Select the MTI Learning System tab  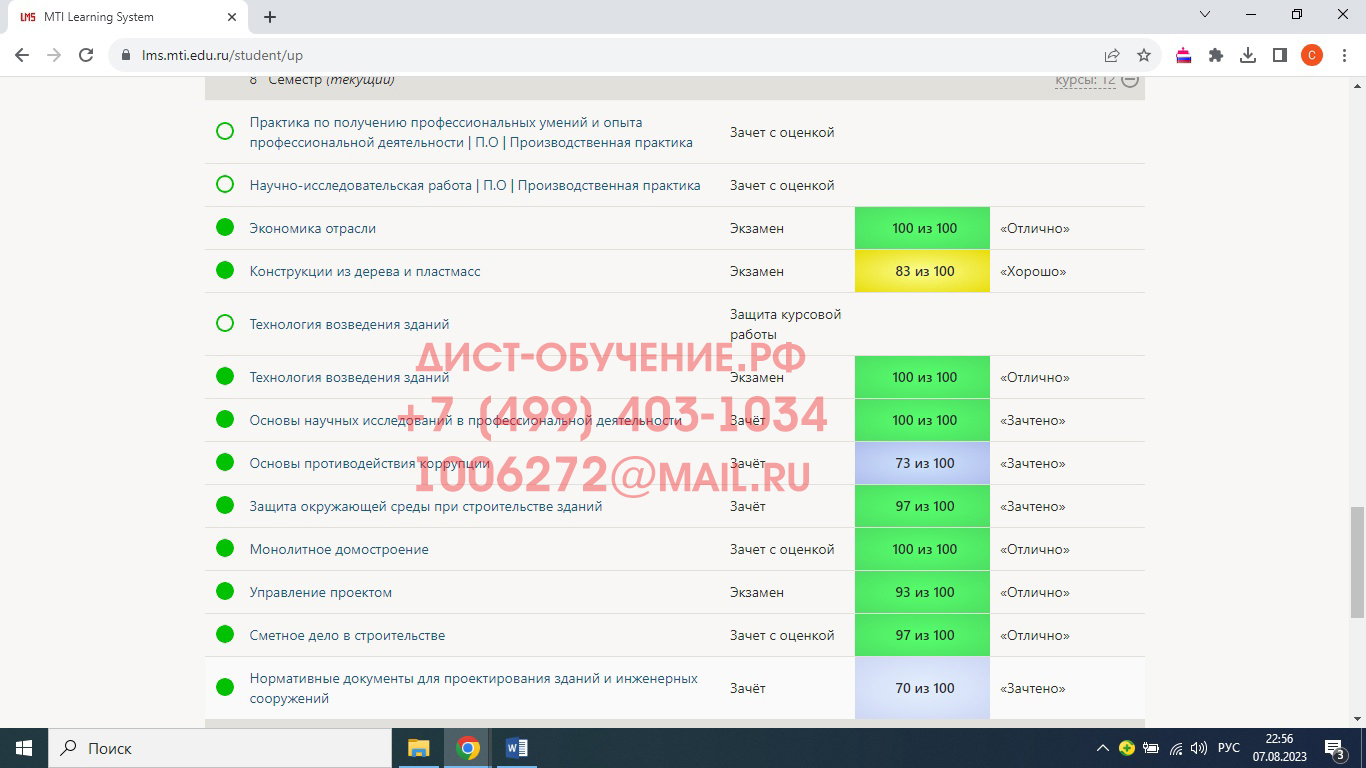click(120, 17)
